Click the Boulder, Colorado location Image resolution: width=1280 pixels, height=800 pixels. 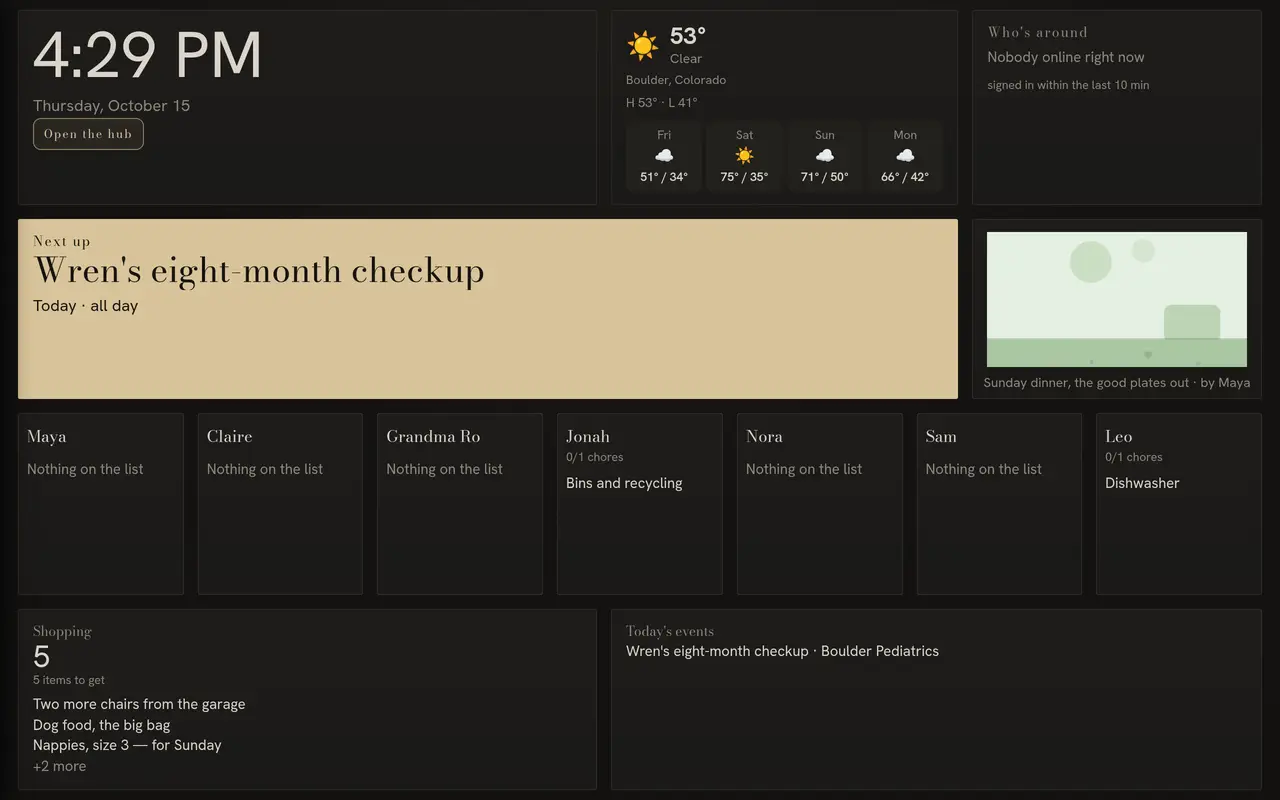676,80
